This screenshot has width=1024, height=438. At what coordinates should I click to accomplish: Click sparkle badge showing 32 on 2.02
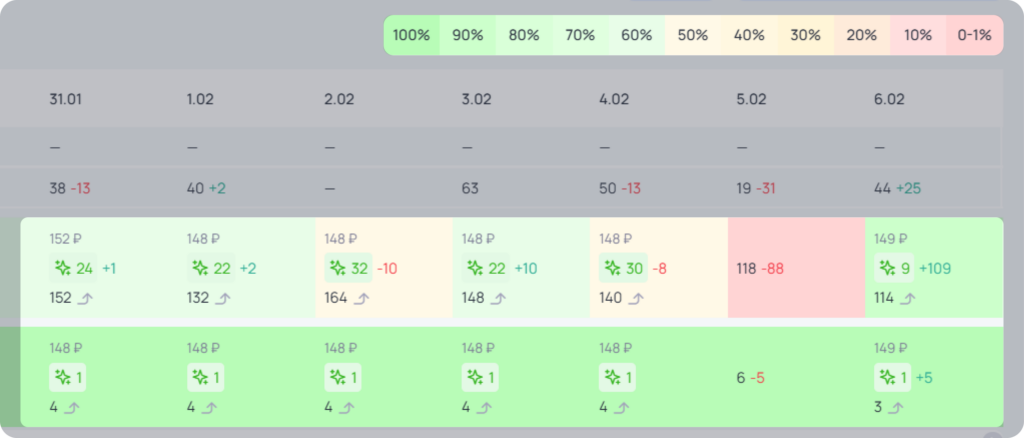coord(348,268)
